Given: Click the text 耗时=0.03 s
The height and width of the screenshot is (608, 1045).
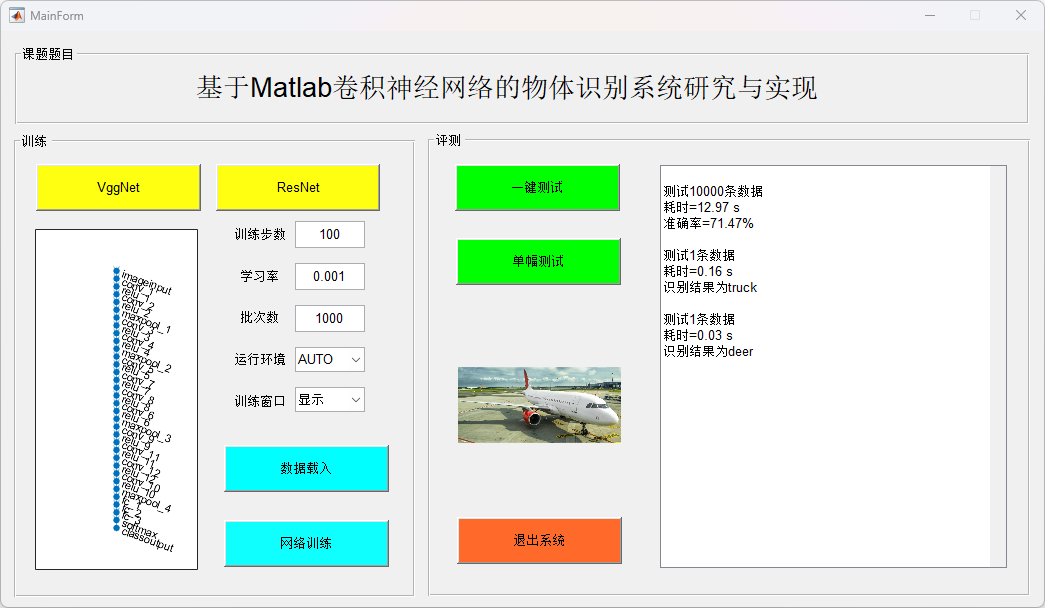Looking at the screenshot, I should click(x=698, y=335).
